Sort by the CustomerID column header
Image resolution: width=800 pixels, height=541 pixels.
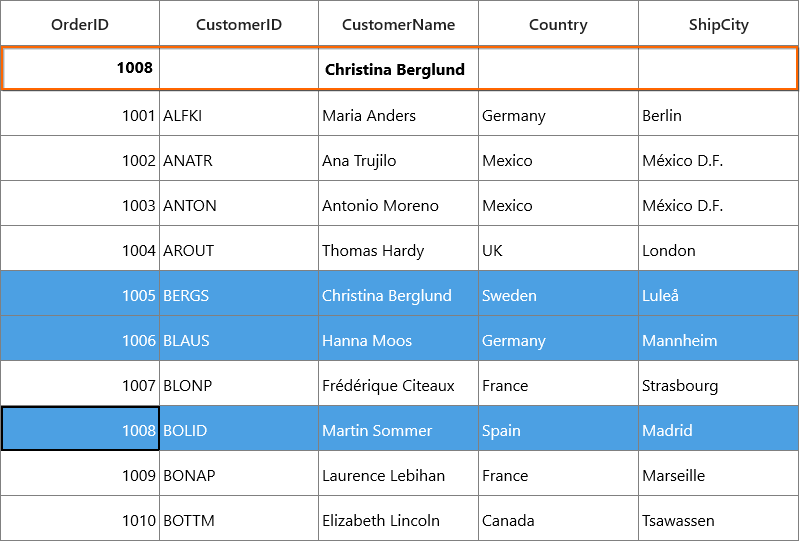click(239, 23)
